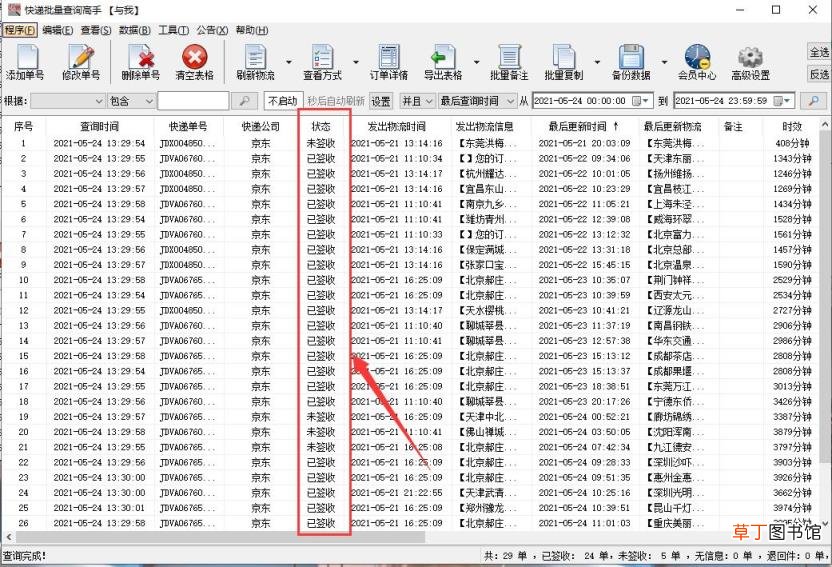
Task: Click the vertical scrollbar up arrow
Action: [825, 125]
